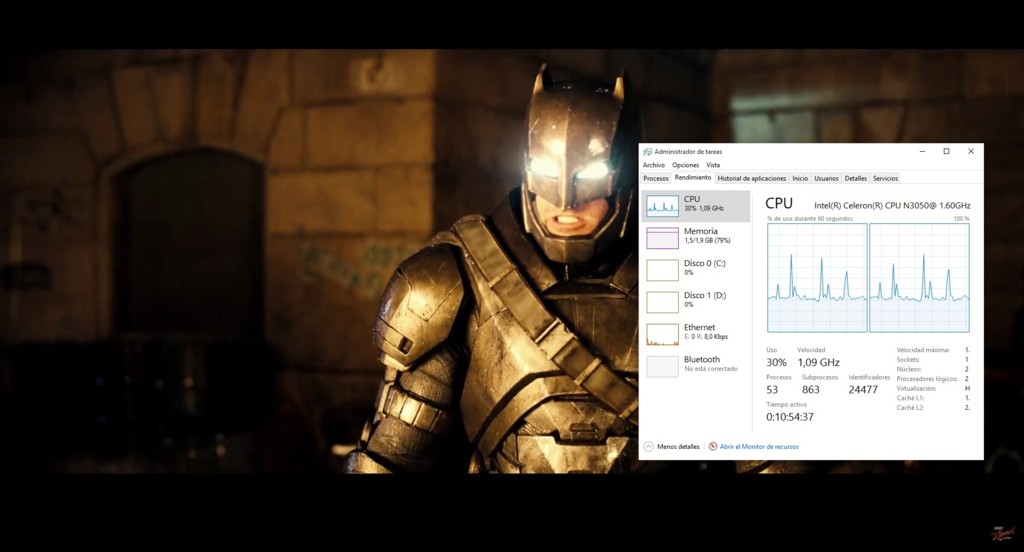Open the Detalles tab
1024x552 pixels.
pyautogui.click(x=856, y=178)
